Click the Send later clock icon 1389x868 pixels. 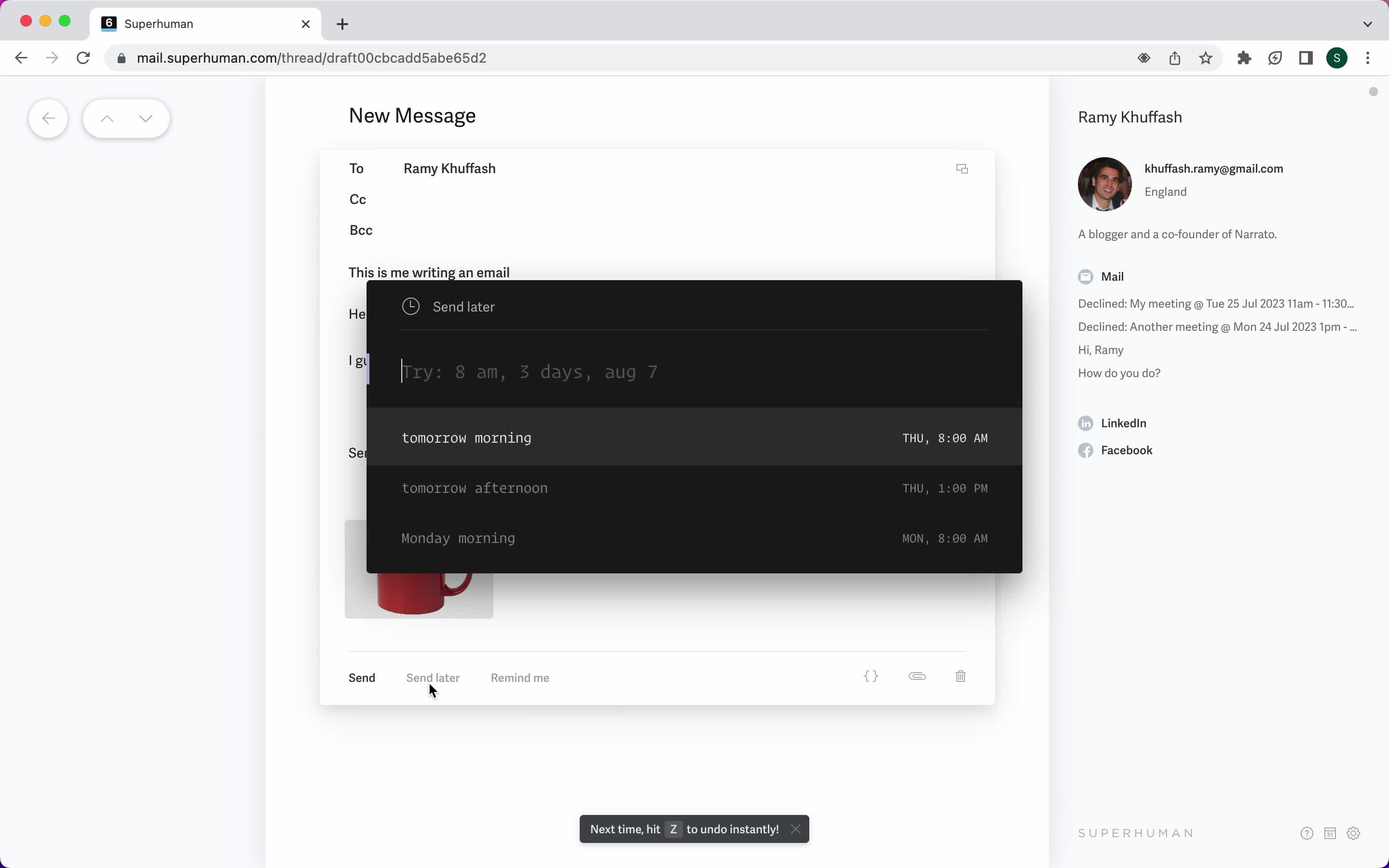(x=411, y=306)
